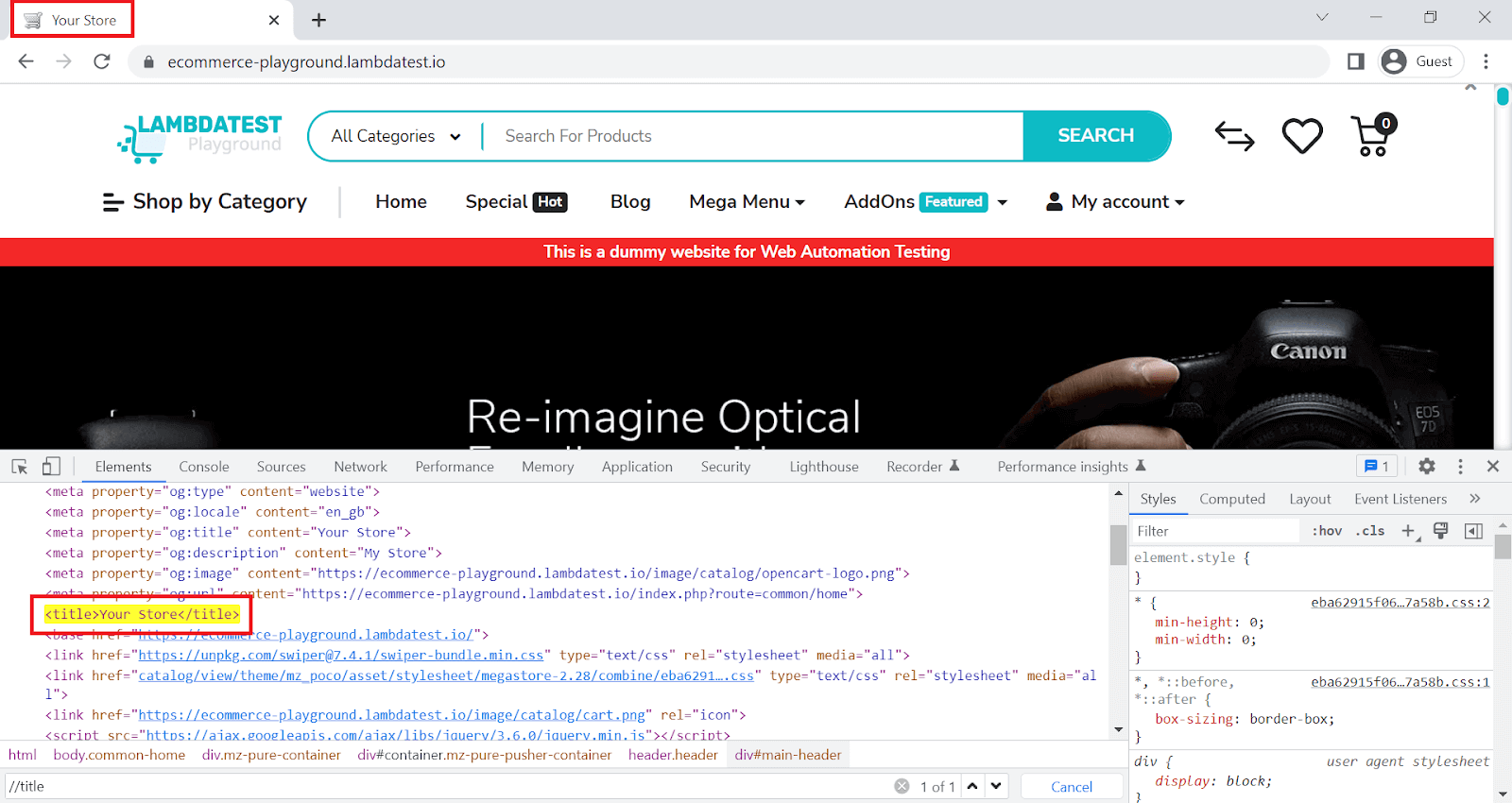The image size is (1512, 803).
Task: Expand the Mega Menu dropdown
Action: (747, 202)
